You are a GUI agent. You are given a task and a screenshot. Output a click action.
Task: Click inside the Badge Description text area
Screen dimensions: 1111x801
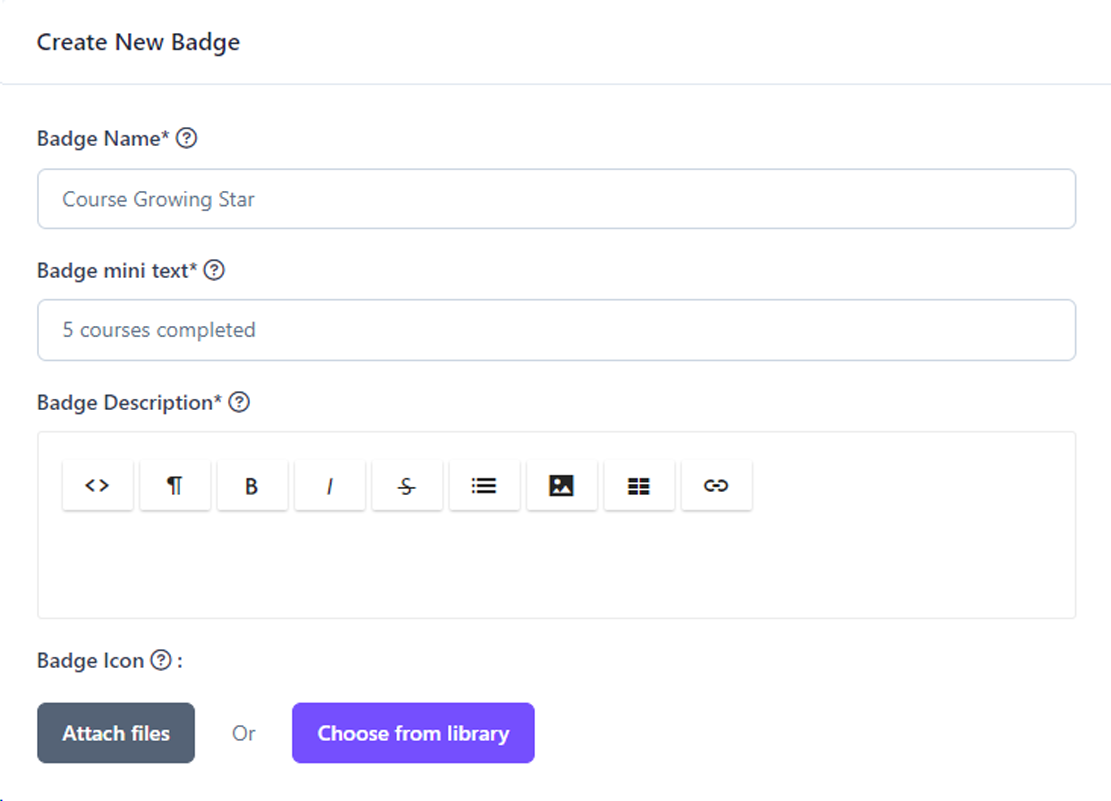tap(556, 565)
